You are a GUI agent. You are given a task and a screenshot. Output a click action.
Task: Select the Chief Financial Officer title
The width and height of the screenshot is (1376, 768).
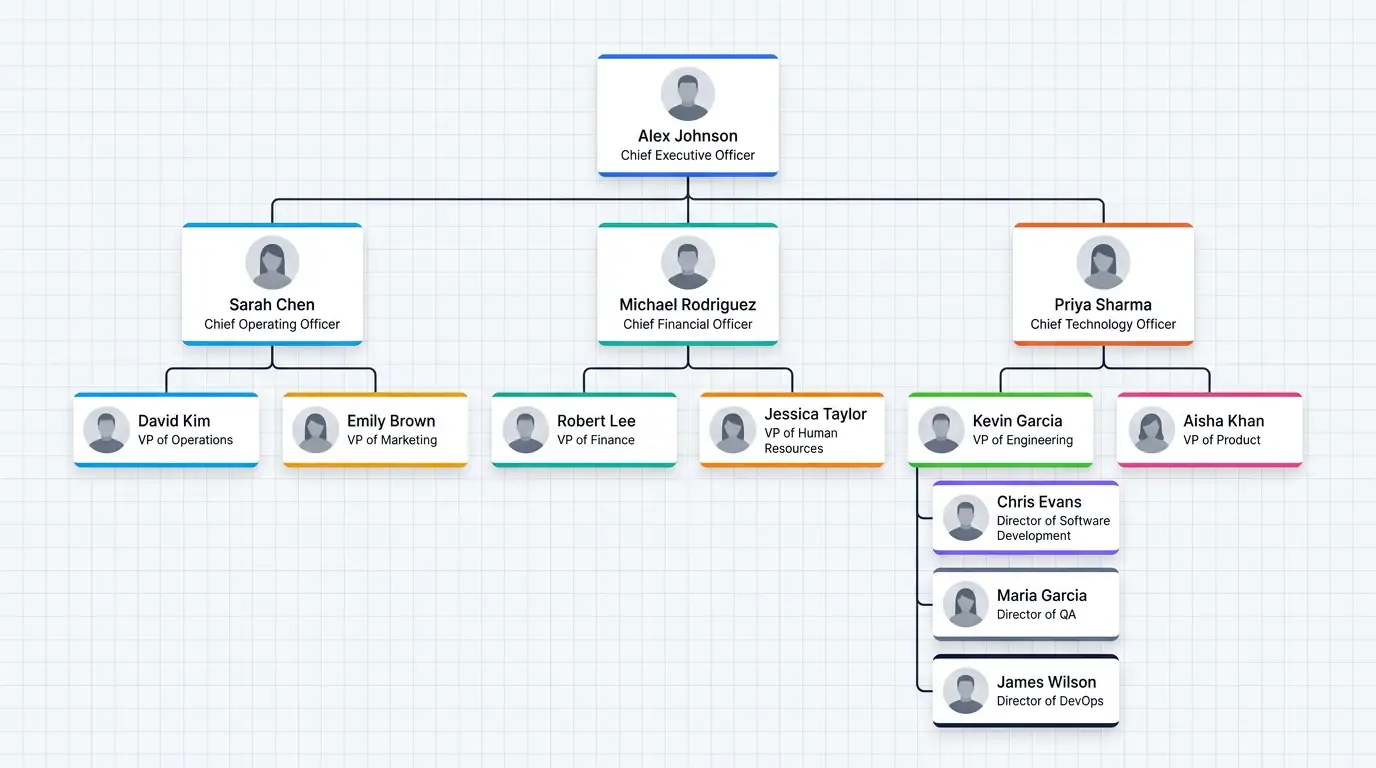click(688, 324)
